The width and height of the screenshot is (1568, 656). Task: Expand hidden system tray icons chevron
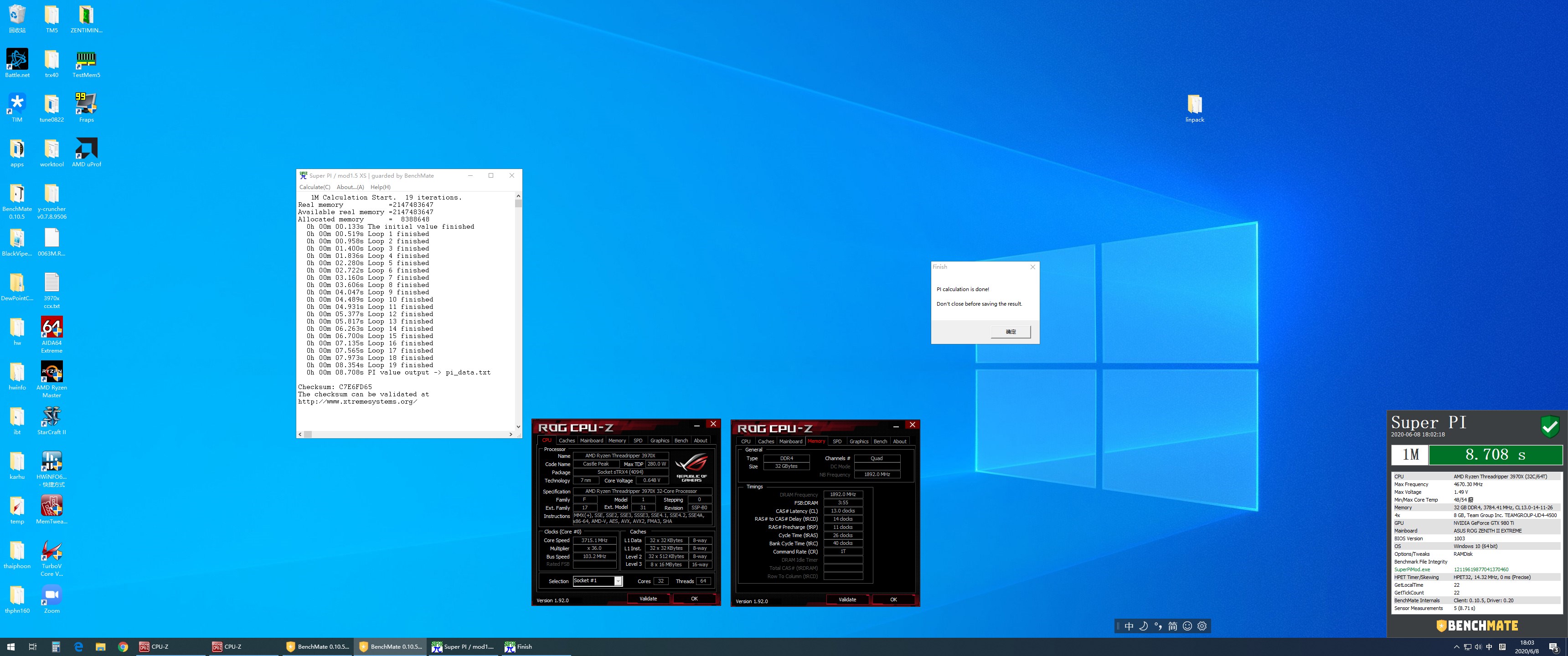(x=1456, y=647)
